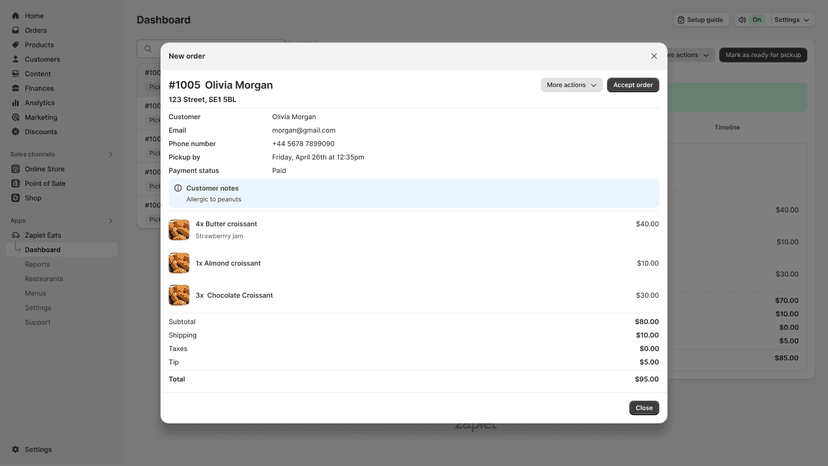Screen dimensions: 828x466
Task: Click the Online Store icon
Action: (x=15, y=169)
